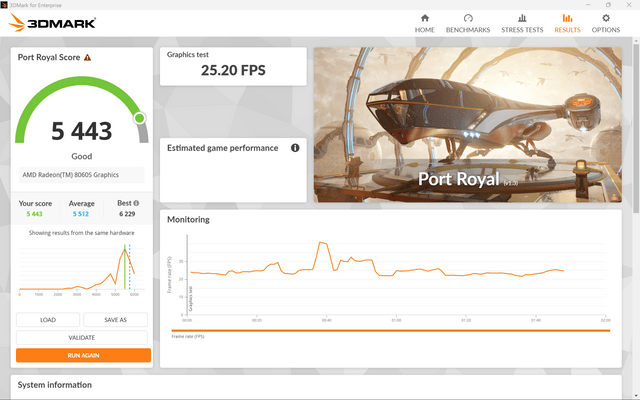
Task: Click the LOAD button
Action: click(48, 320)
